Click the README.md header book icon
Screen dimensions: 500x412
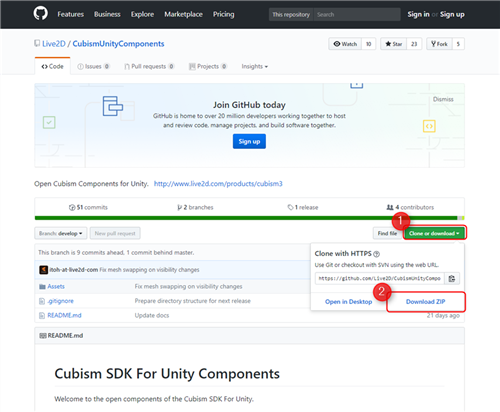43,336
